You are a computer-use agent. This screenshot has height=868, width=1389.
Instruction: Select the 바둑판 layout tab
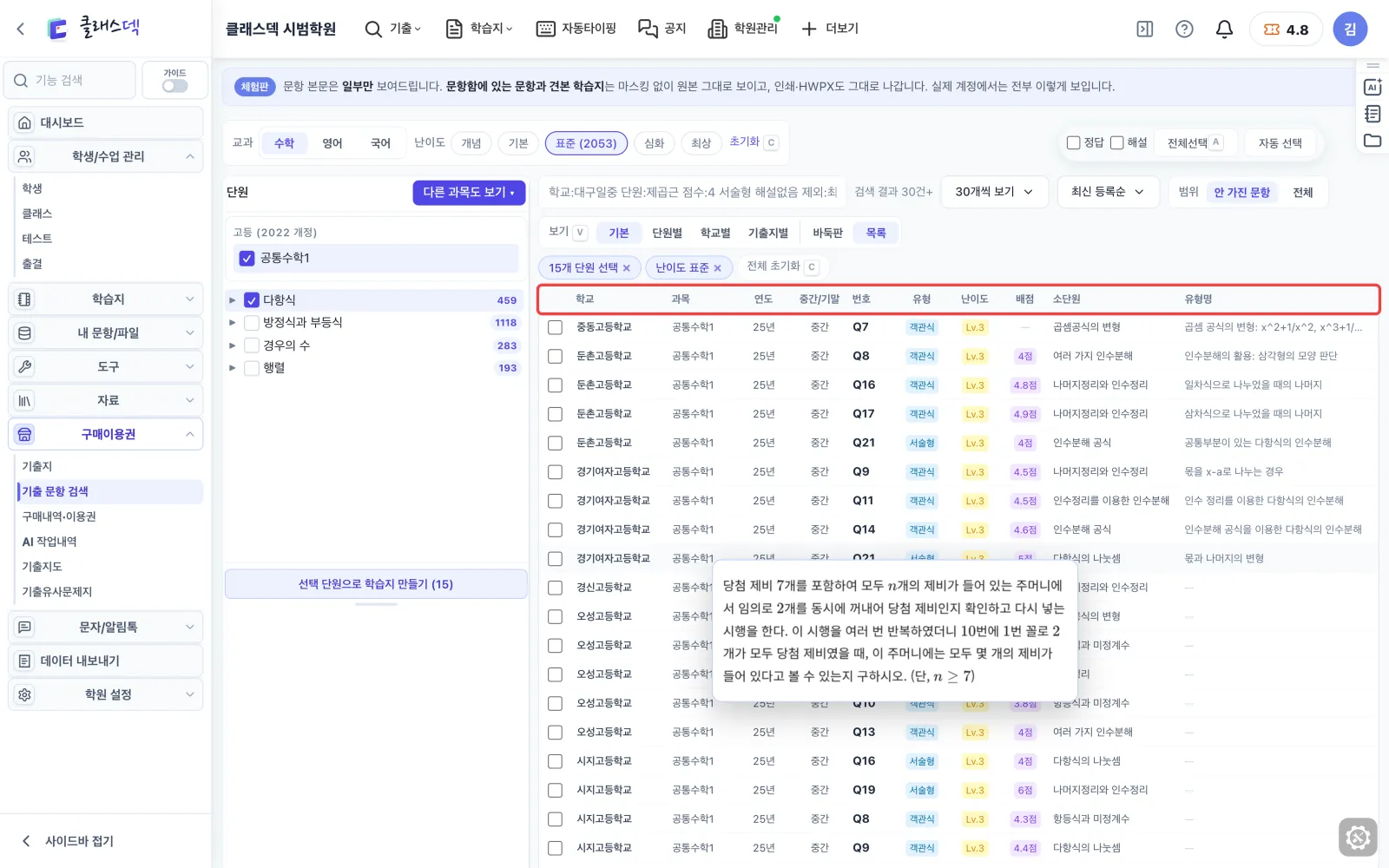pyautogui.click(x=828, y=233)
